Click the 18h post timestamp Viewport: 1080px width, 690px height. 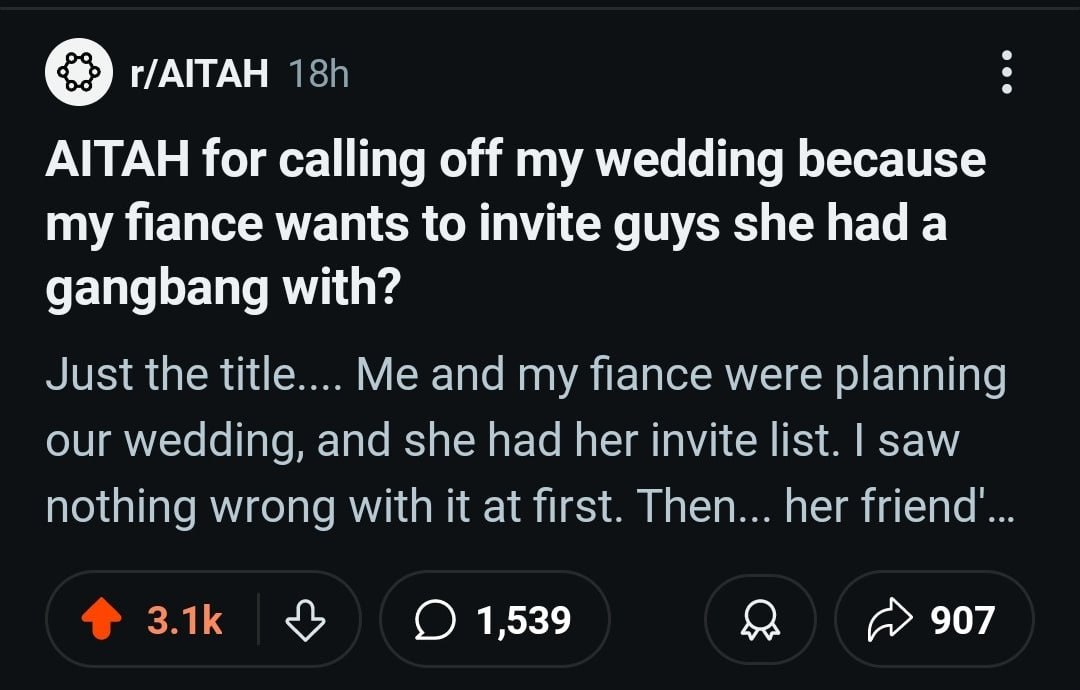318,73
